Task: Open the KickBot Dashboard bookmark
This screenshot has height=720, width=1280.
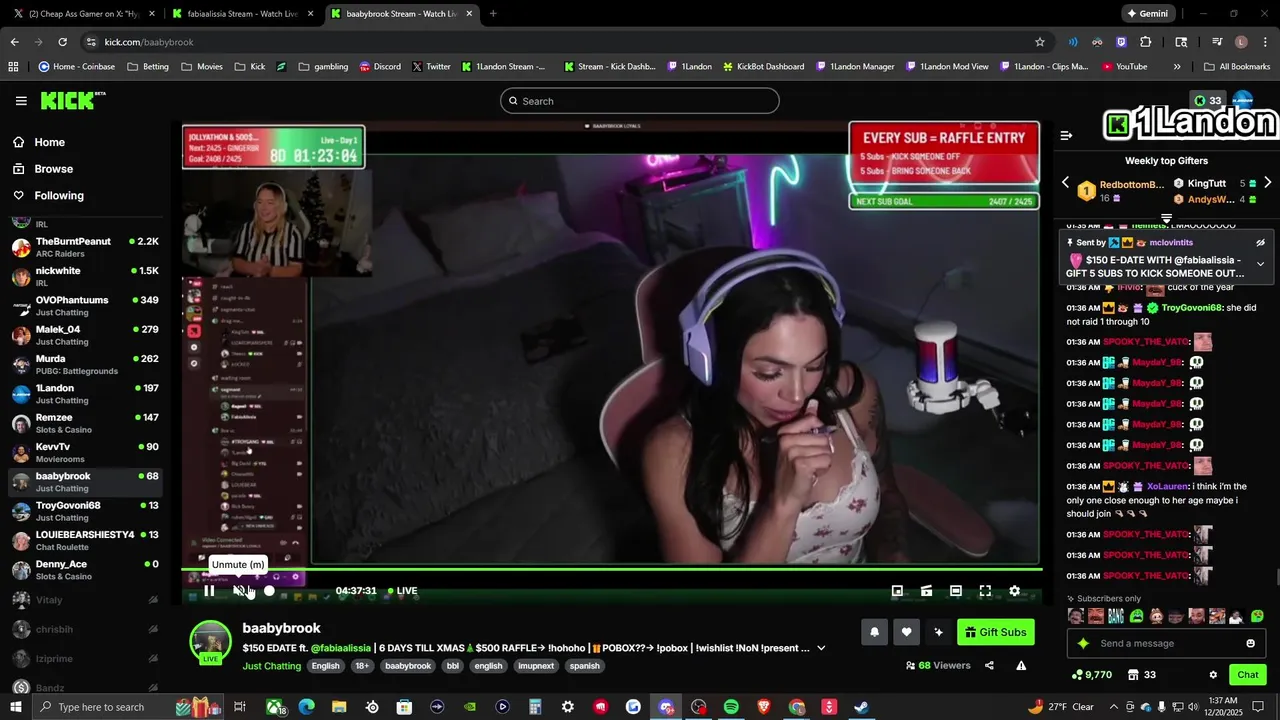Action: 763,67
